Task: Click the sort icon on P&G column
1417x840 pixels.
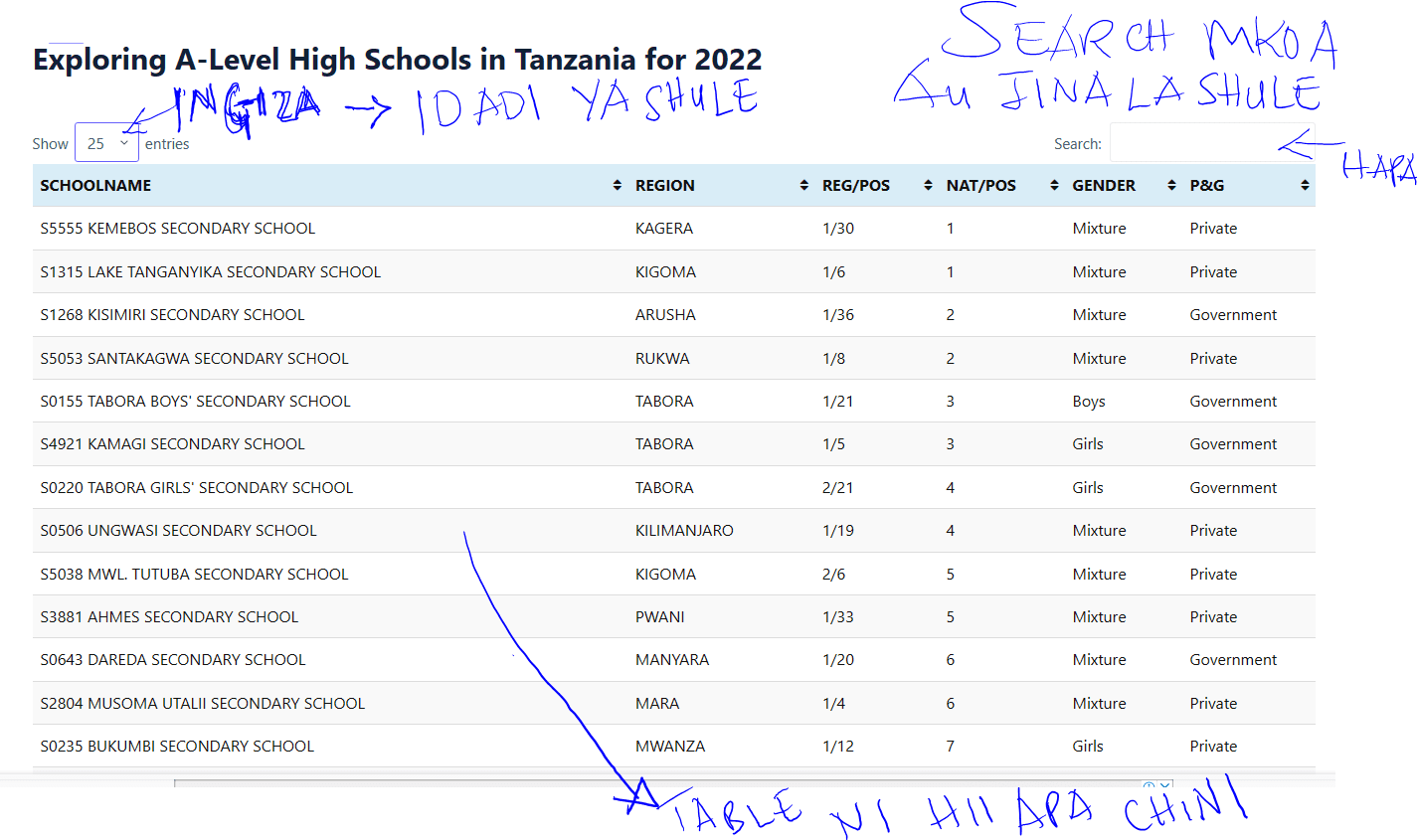Action: [x=1304, y=185]
